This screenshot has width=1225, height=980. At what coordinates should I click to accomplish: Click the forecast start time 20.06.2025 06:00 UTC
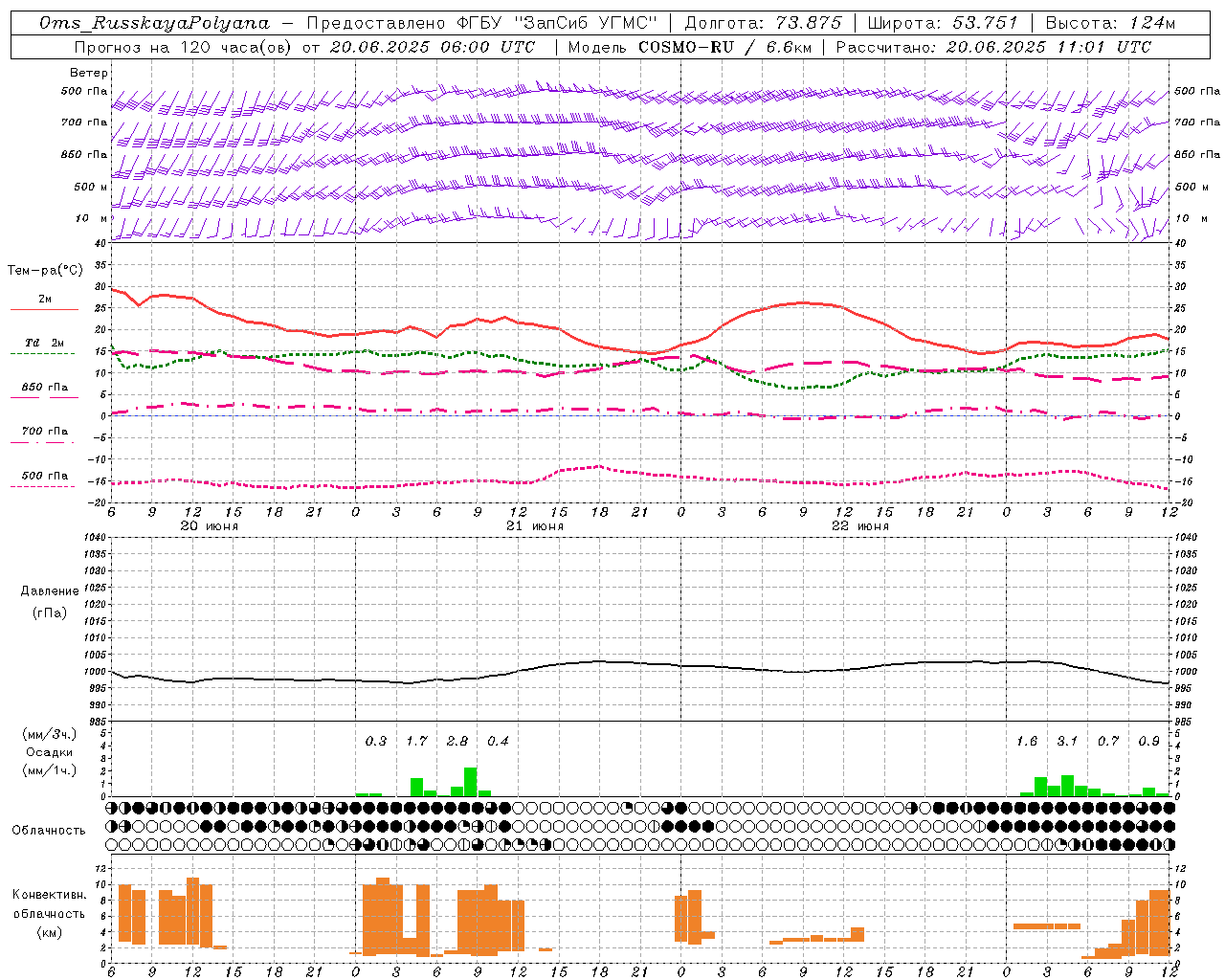[432, 47]
